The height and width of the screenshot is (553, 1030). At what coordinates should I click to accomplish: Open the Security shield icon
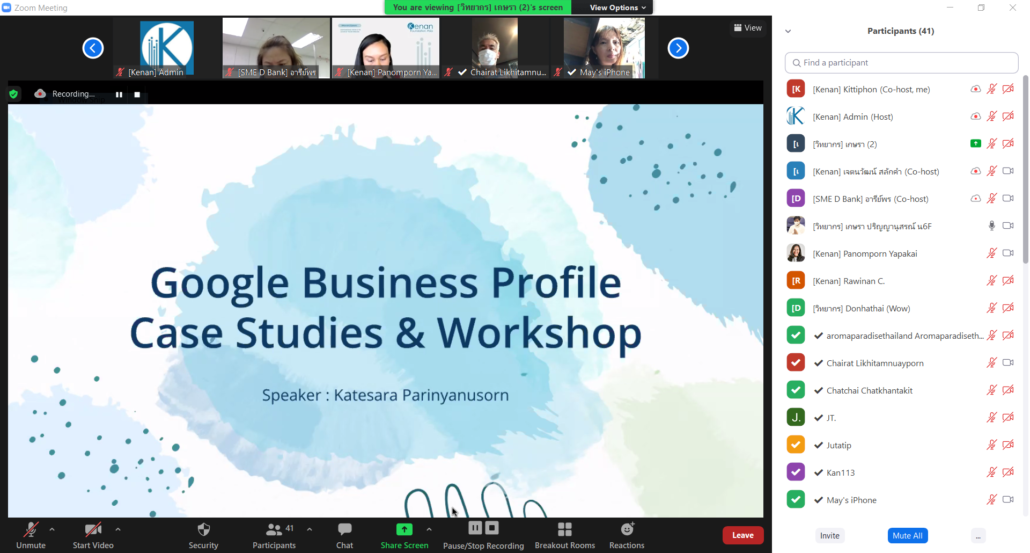pyautogui.click(x=204, y=529)
